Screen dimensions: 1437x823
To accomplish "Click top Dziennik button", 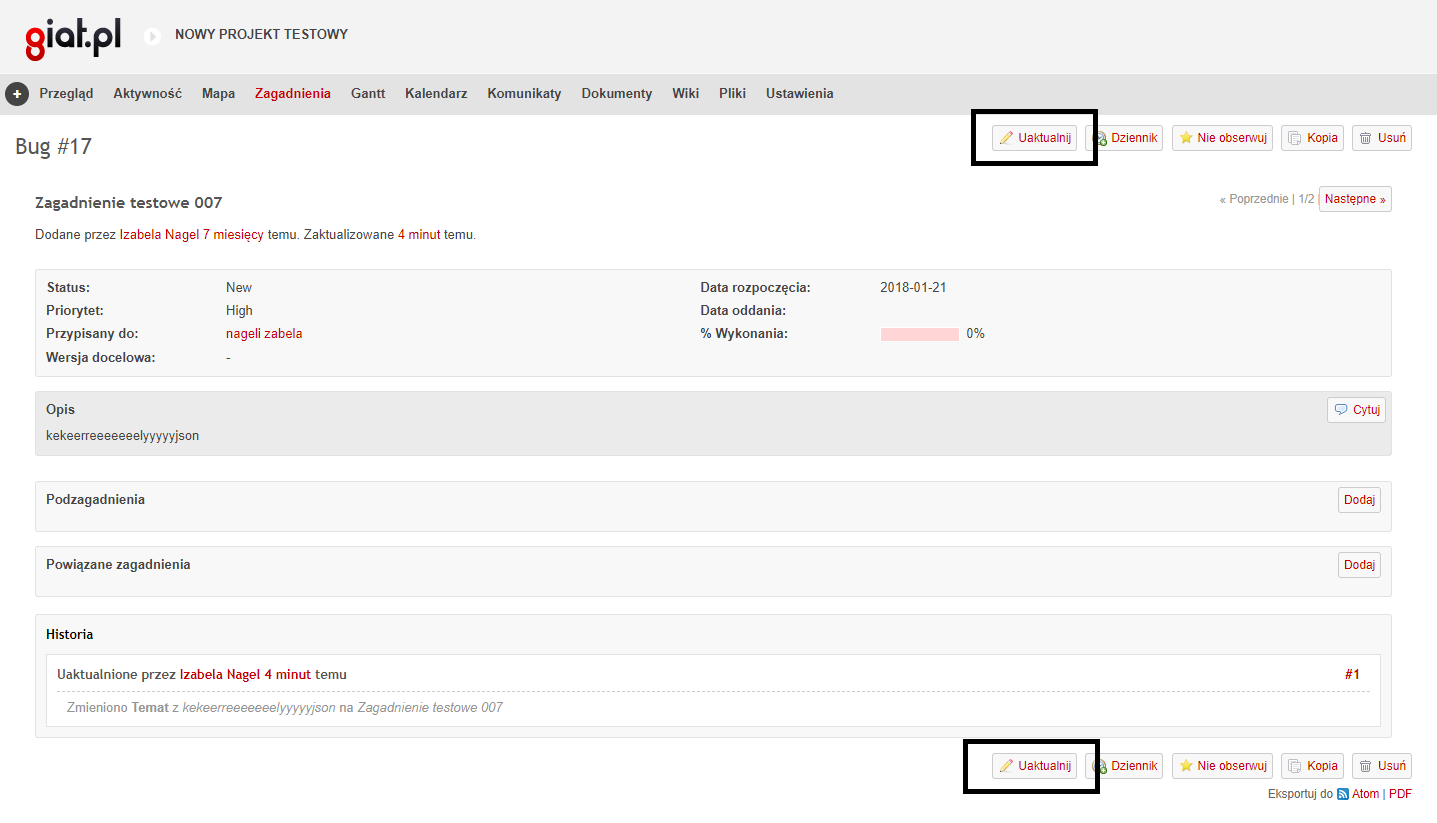I will pos(1124,138).
